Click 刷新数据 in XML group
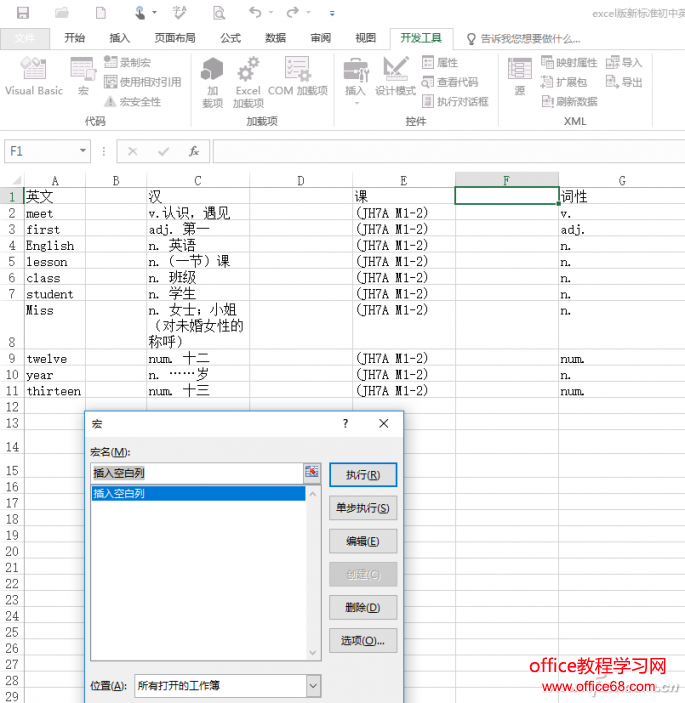Viewport: 685px width, 703px height. (x=569, y=102)
